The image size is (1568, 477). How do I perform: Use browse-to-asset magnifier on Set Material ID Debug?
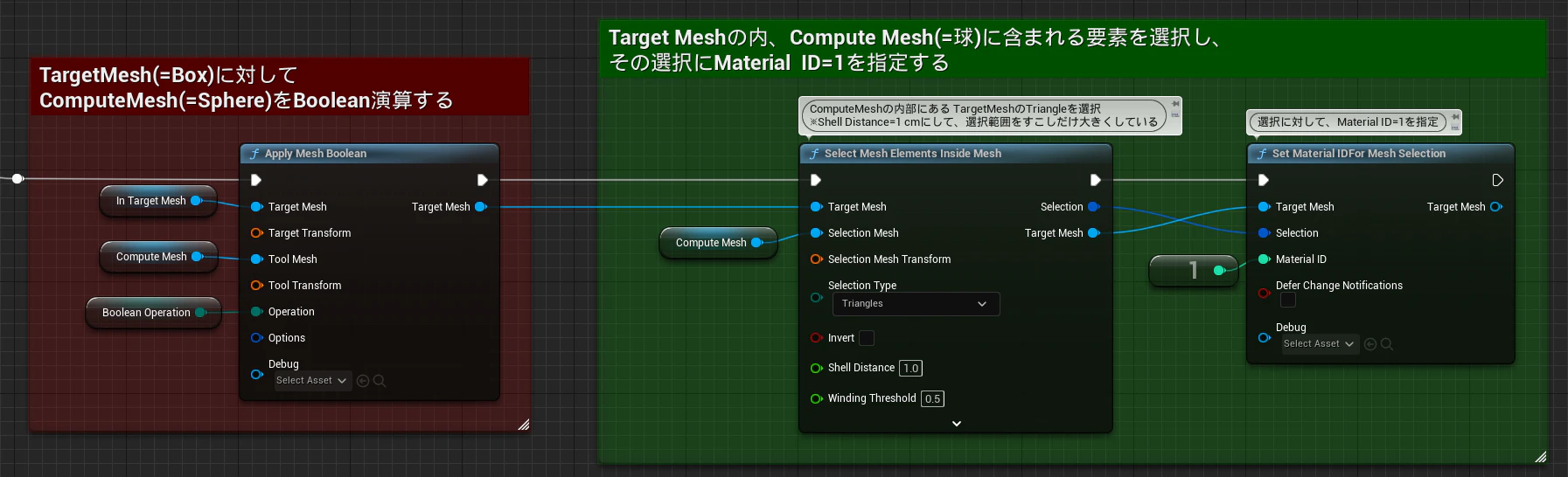[1386, 344]
